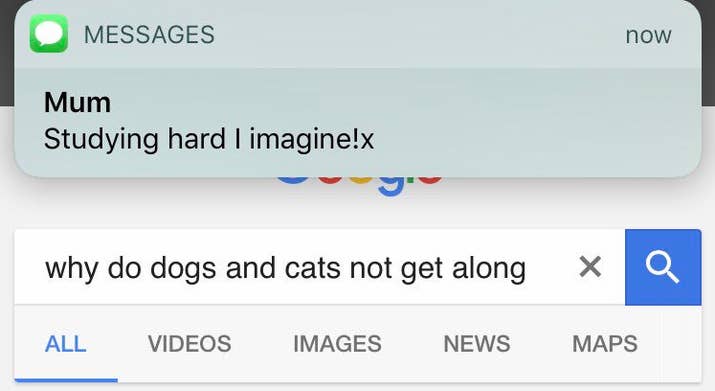This screenshot has height=391, width=715.
Task: Focus the Google search input field
Action: tap(320, 267)
